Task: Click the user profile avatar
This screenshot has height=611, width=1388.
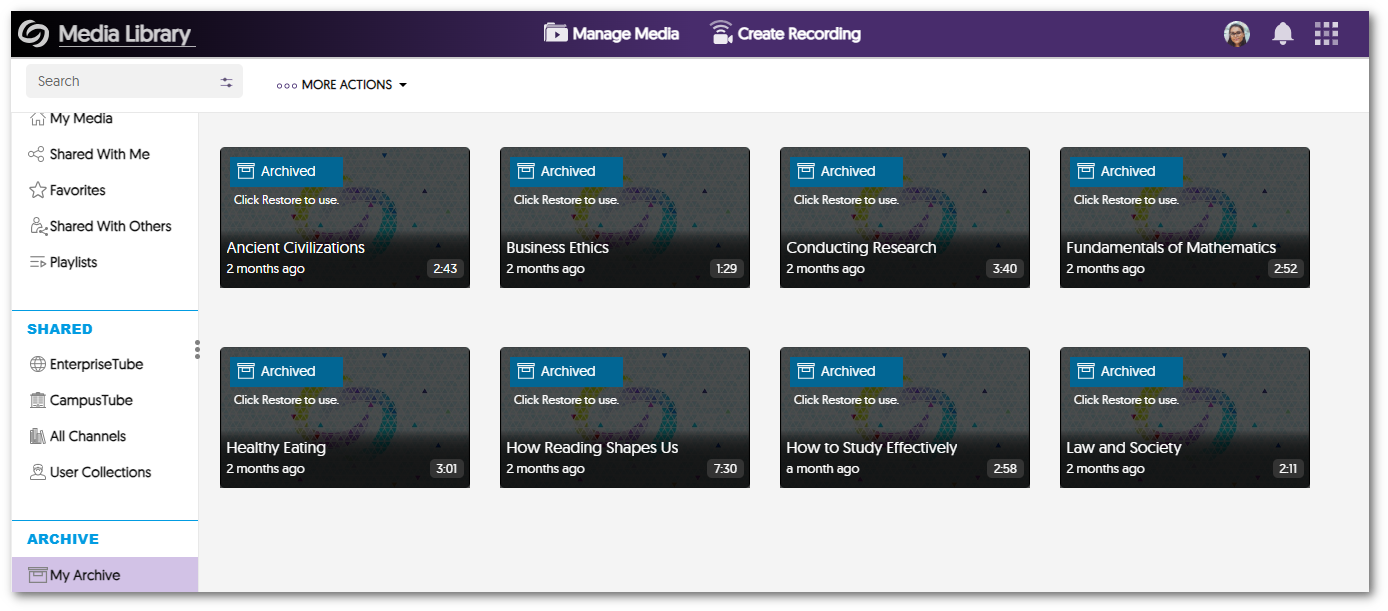Action: coord(1237,34)
